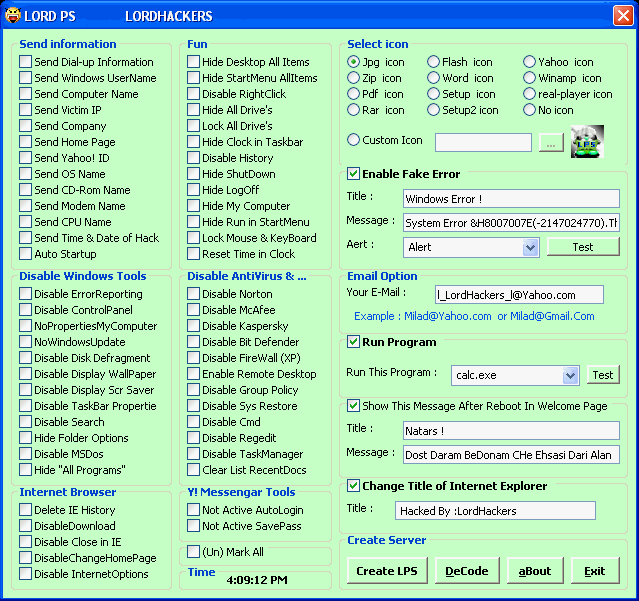
Task: Click the LPS icon preview thumbnail
Action: tap(586, 142)
